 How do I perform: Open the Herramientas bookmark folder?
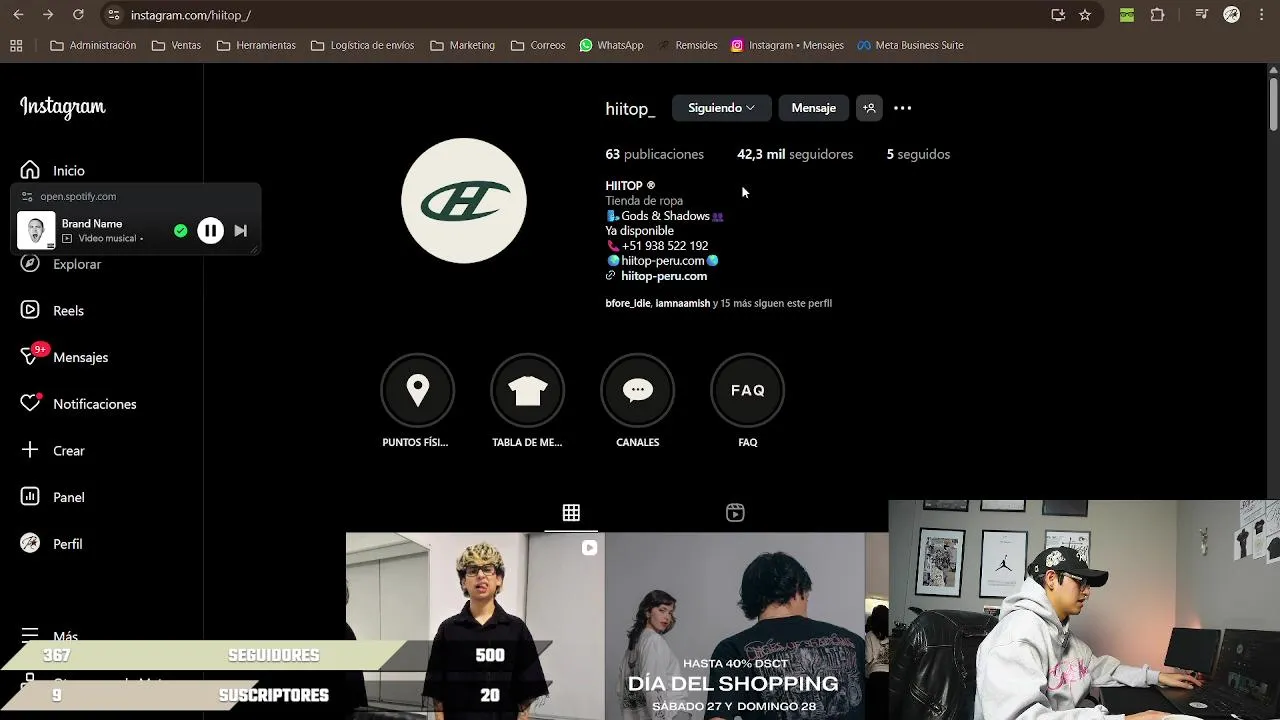[x=256, y=45]
